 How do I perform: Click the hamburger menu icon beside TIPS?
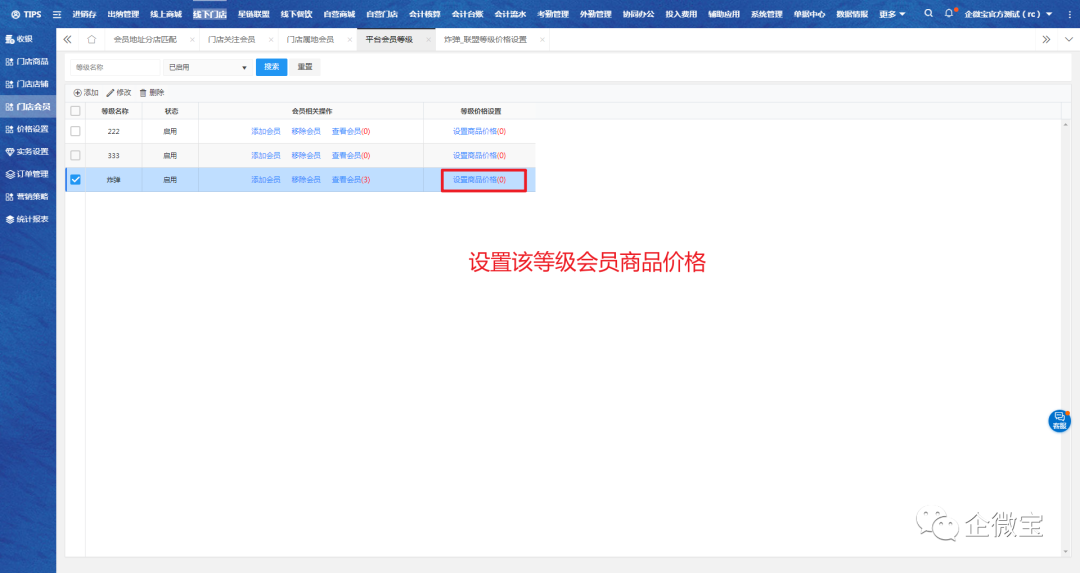pyautogui.click(x=56, y=14)
